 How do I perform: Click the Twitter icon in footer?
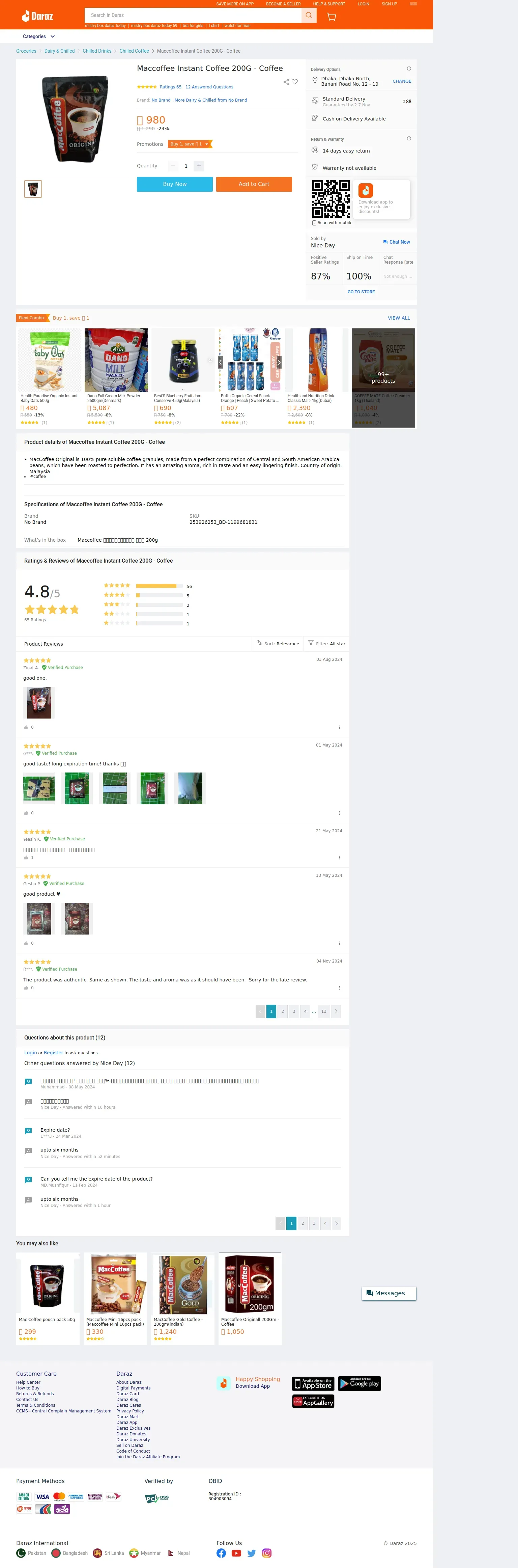252,1553
